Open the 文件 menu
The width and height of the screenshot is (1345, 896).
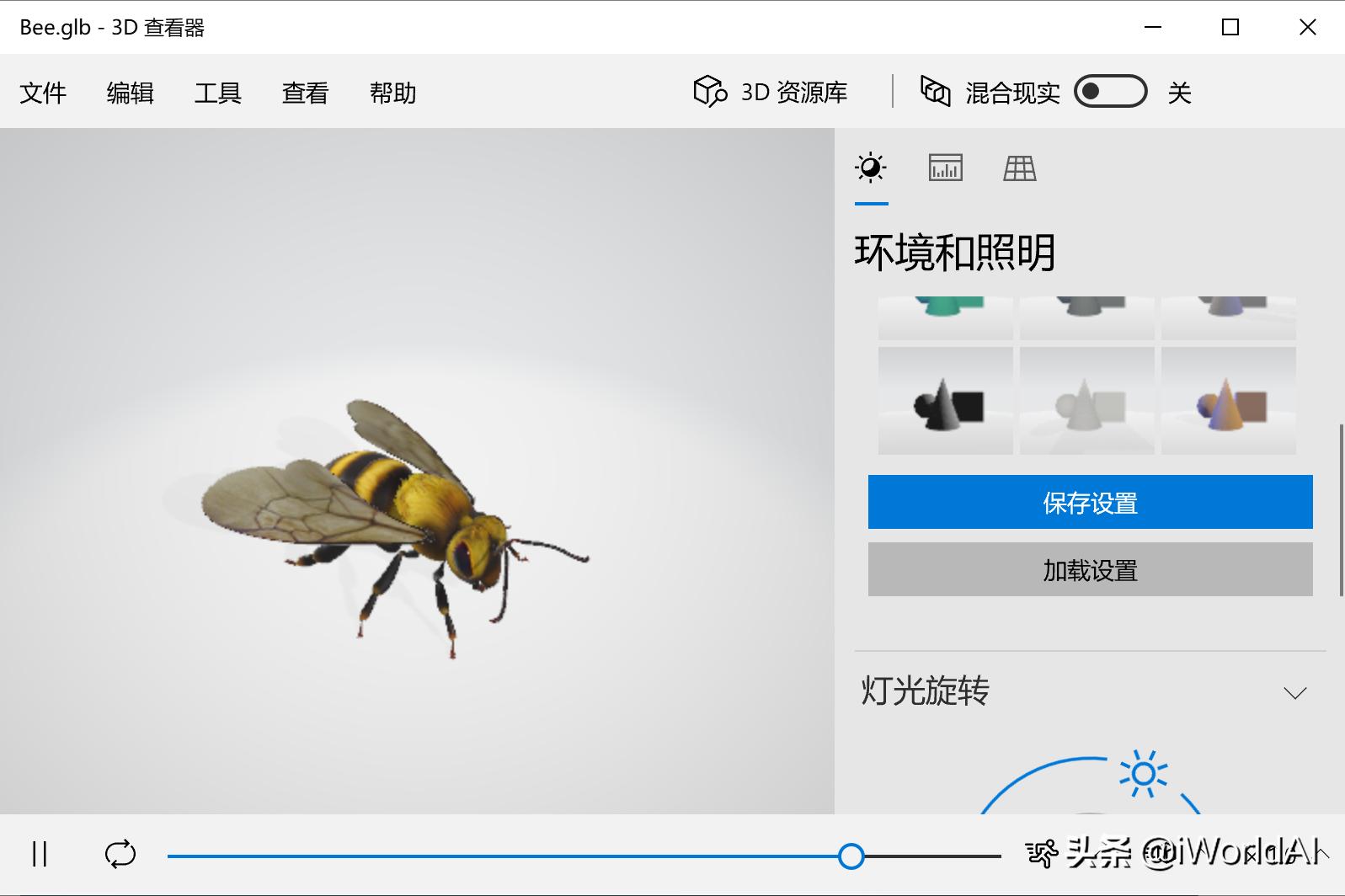[x=43, y=93]
